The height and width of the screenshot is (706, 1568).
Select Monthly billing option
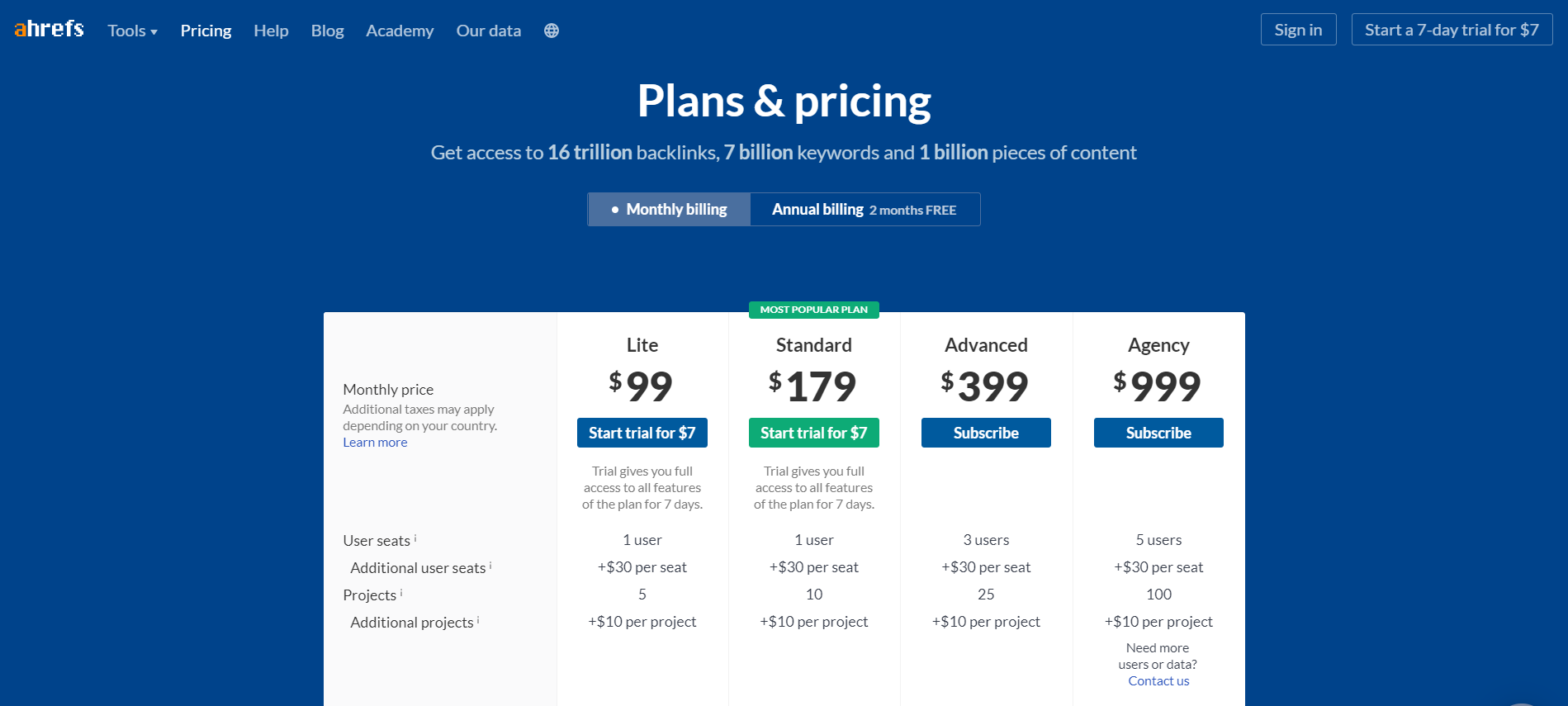pos(669,210)
